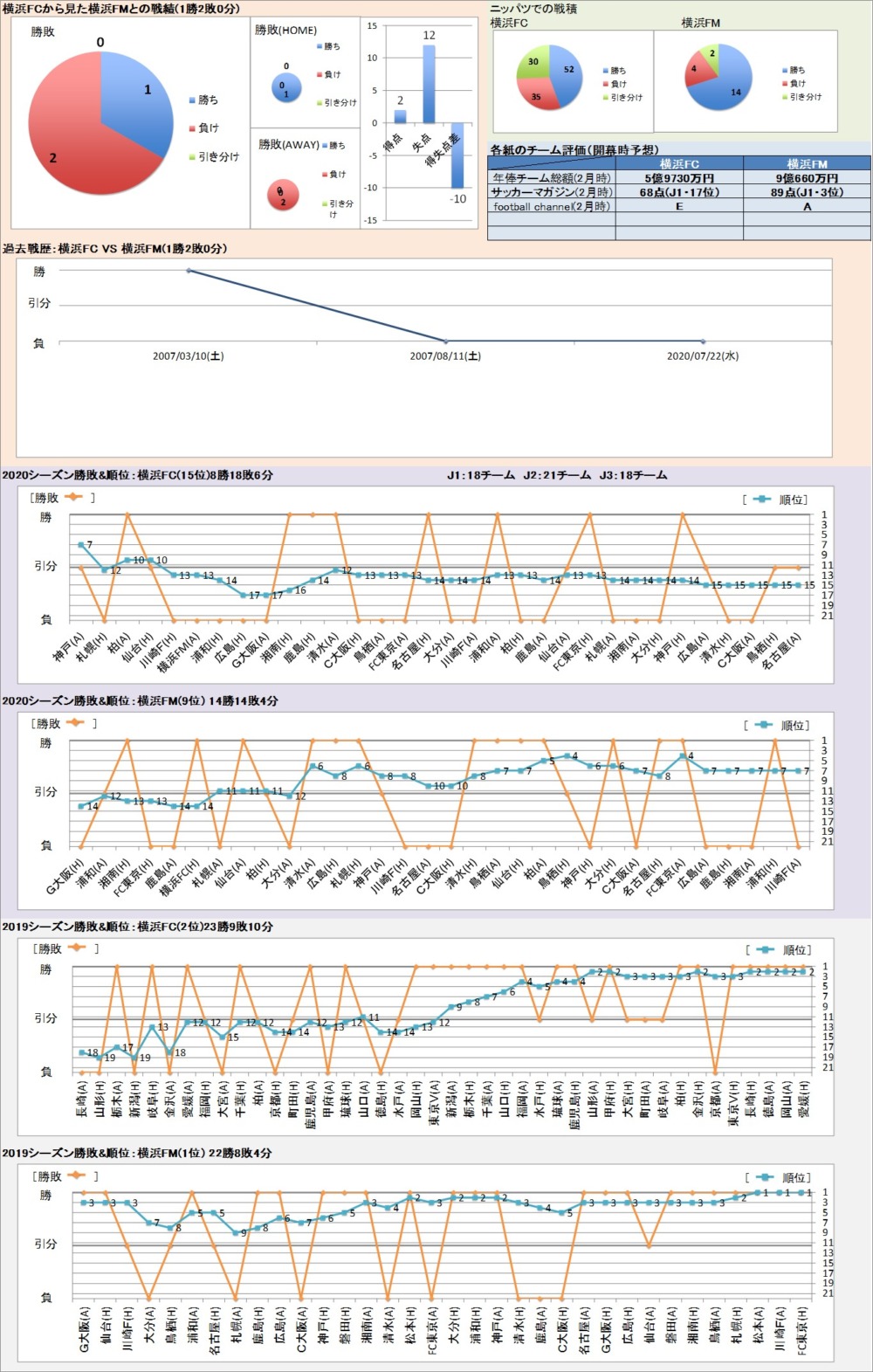
Task: Click the 89点(J1・3位) table cell
Action: 807,192
